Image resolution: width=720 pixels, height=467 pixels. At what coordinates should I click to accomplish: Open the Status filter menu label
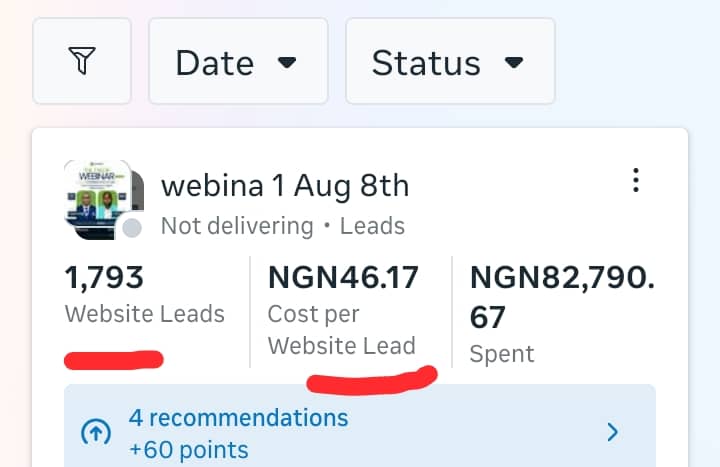tap(428, 63)
